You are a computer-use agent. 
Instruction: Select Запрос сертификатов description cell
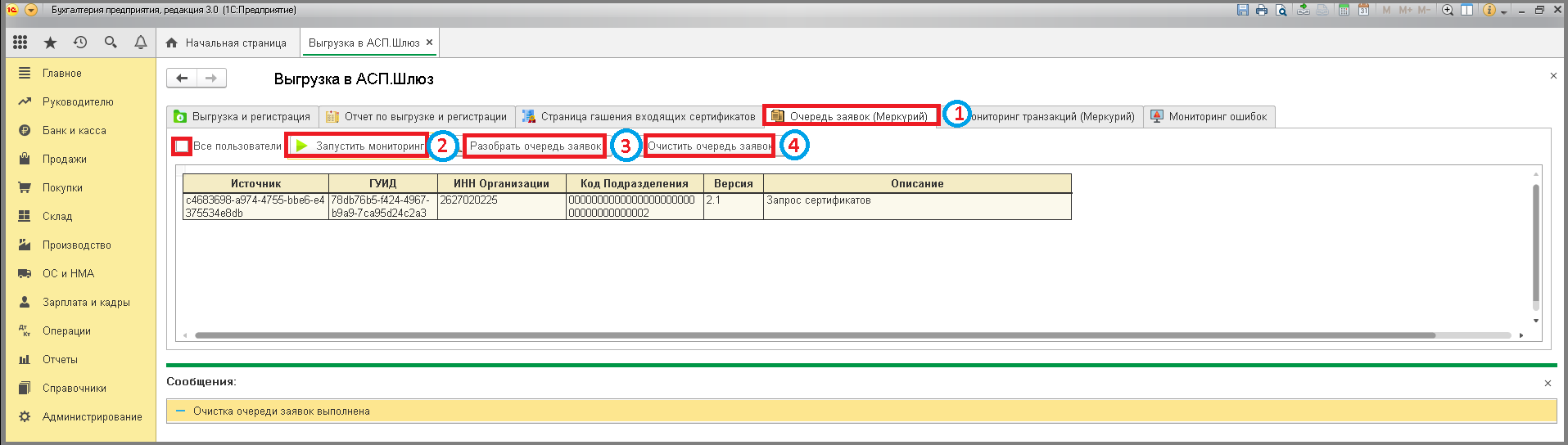[917, 206]
